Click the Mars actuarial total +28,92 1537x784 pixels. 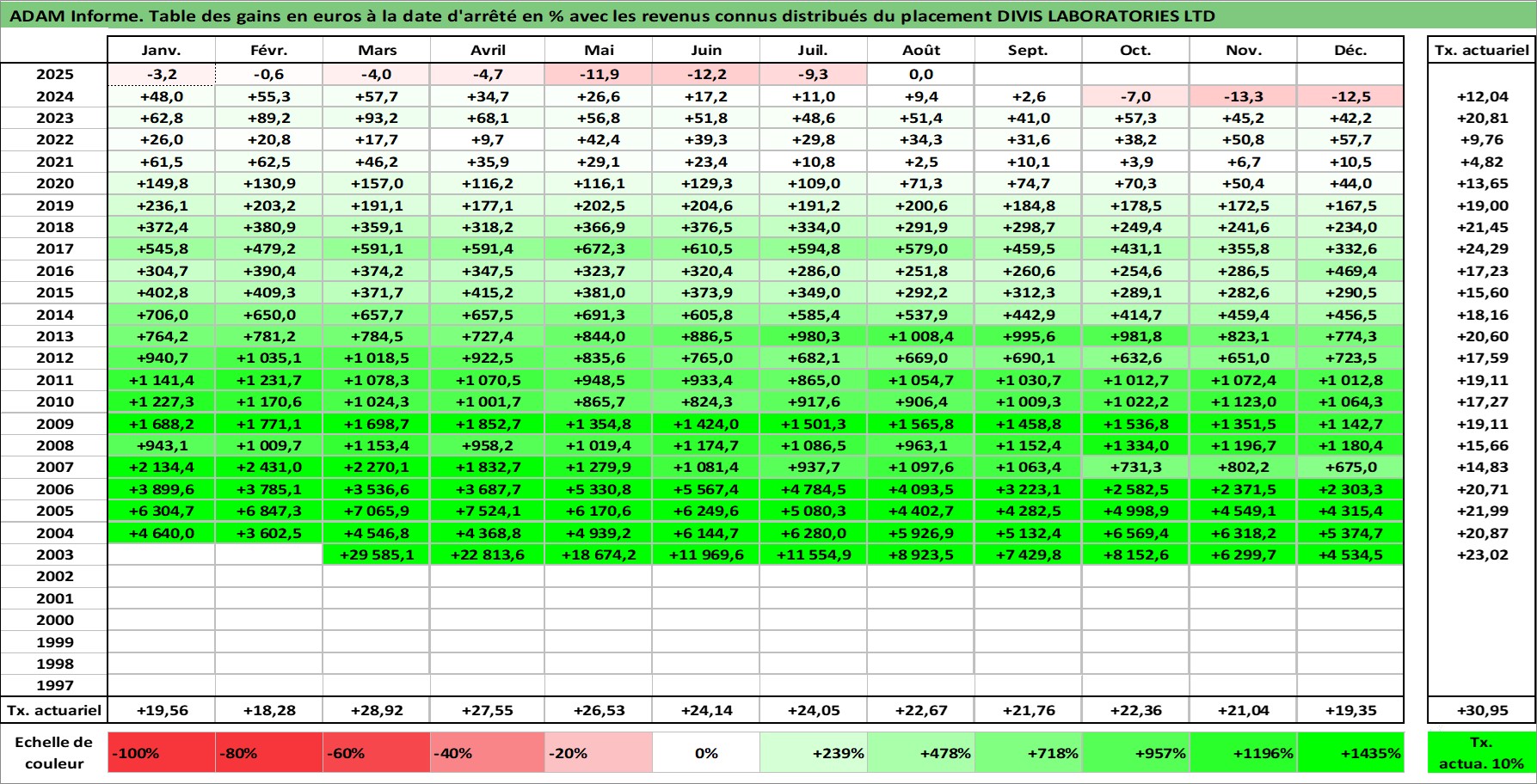(x=376, y=710)
